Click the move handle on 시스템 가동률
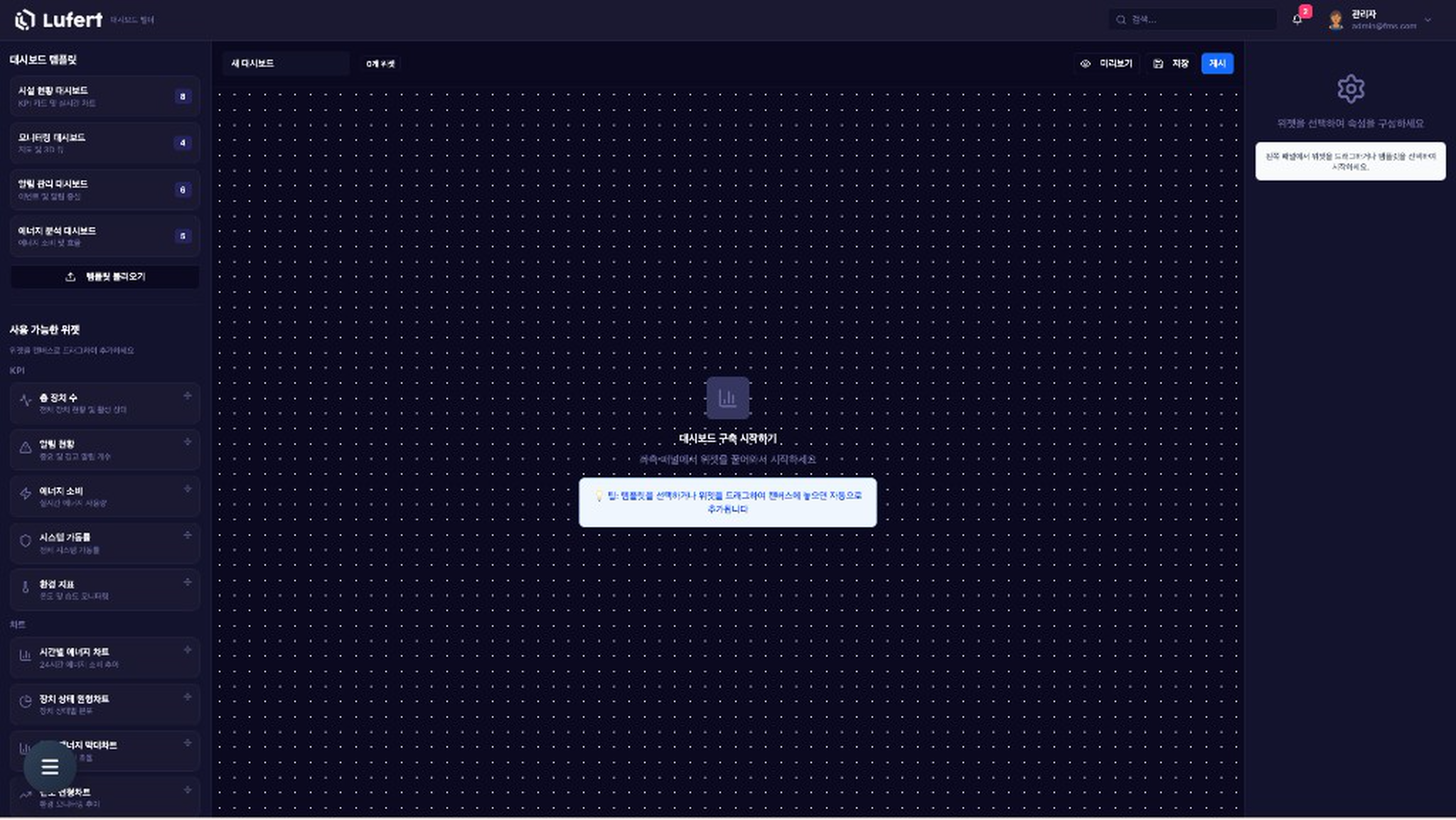1456x820 pixels. [188, 535]
